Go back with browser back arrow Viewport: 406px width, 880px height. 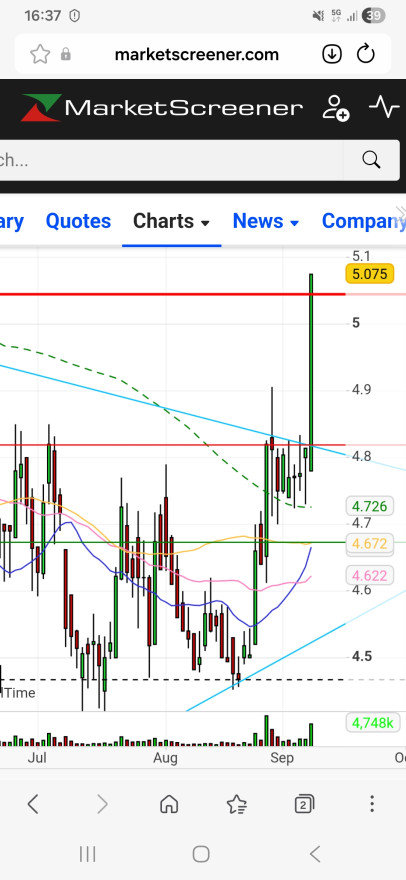[x=33, y=804]
